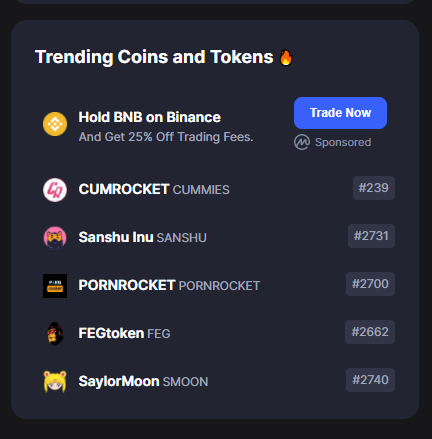Click the SaylorMoon token logo
The width and height of the screenshot is (432, 439).
[55, 382]
